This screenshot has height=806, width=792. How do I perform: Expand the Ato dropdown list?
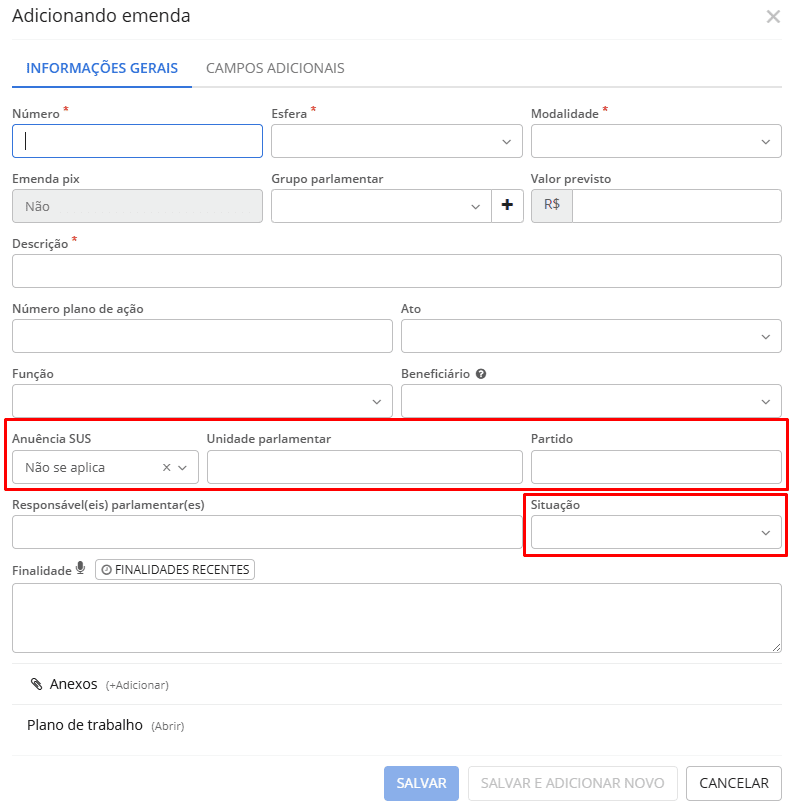[591, 337]
